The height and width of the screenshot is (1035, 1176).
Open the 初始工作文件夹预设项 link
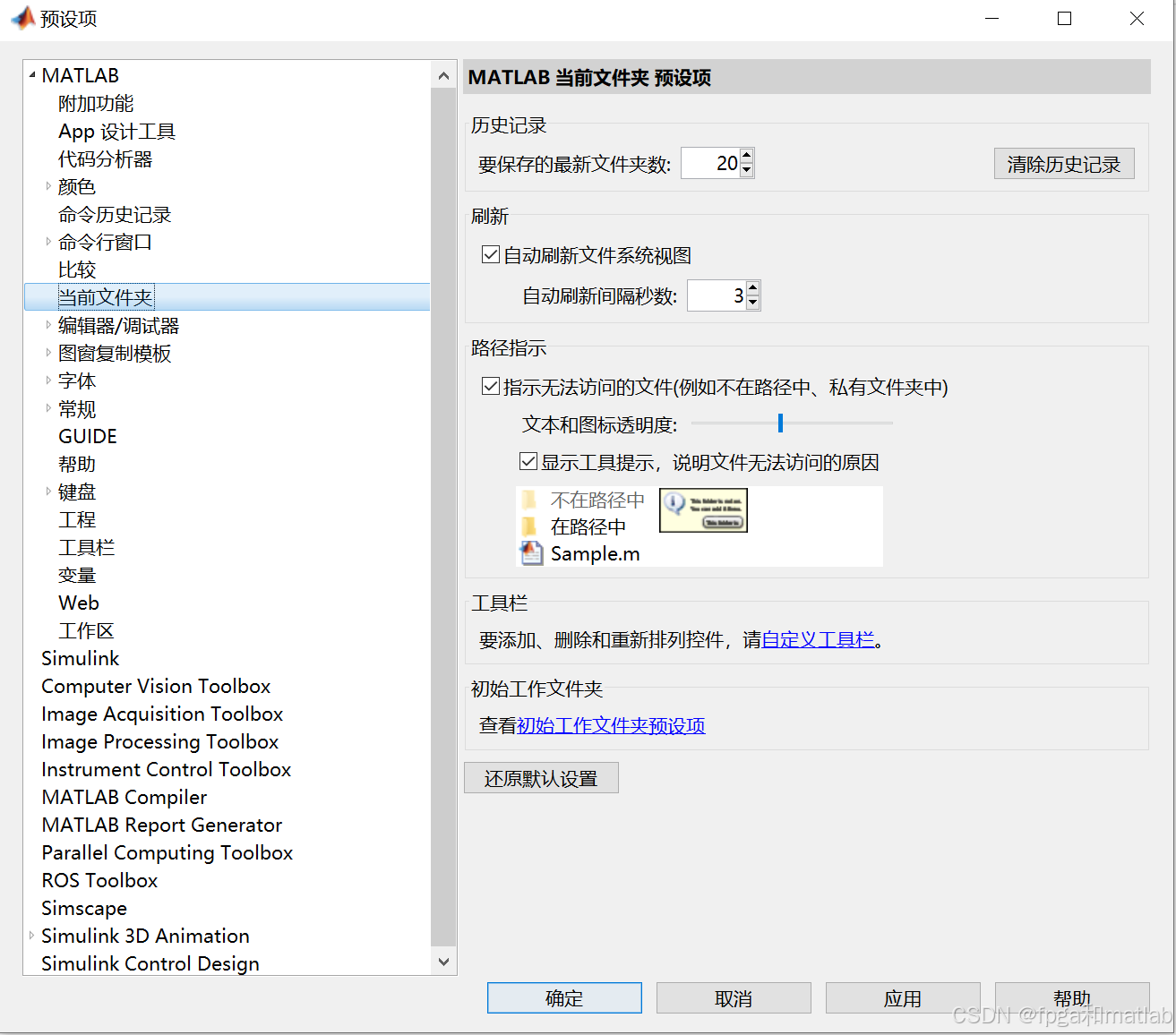[611, 725]
